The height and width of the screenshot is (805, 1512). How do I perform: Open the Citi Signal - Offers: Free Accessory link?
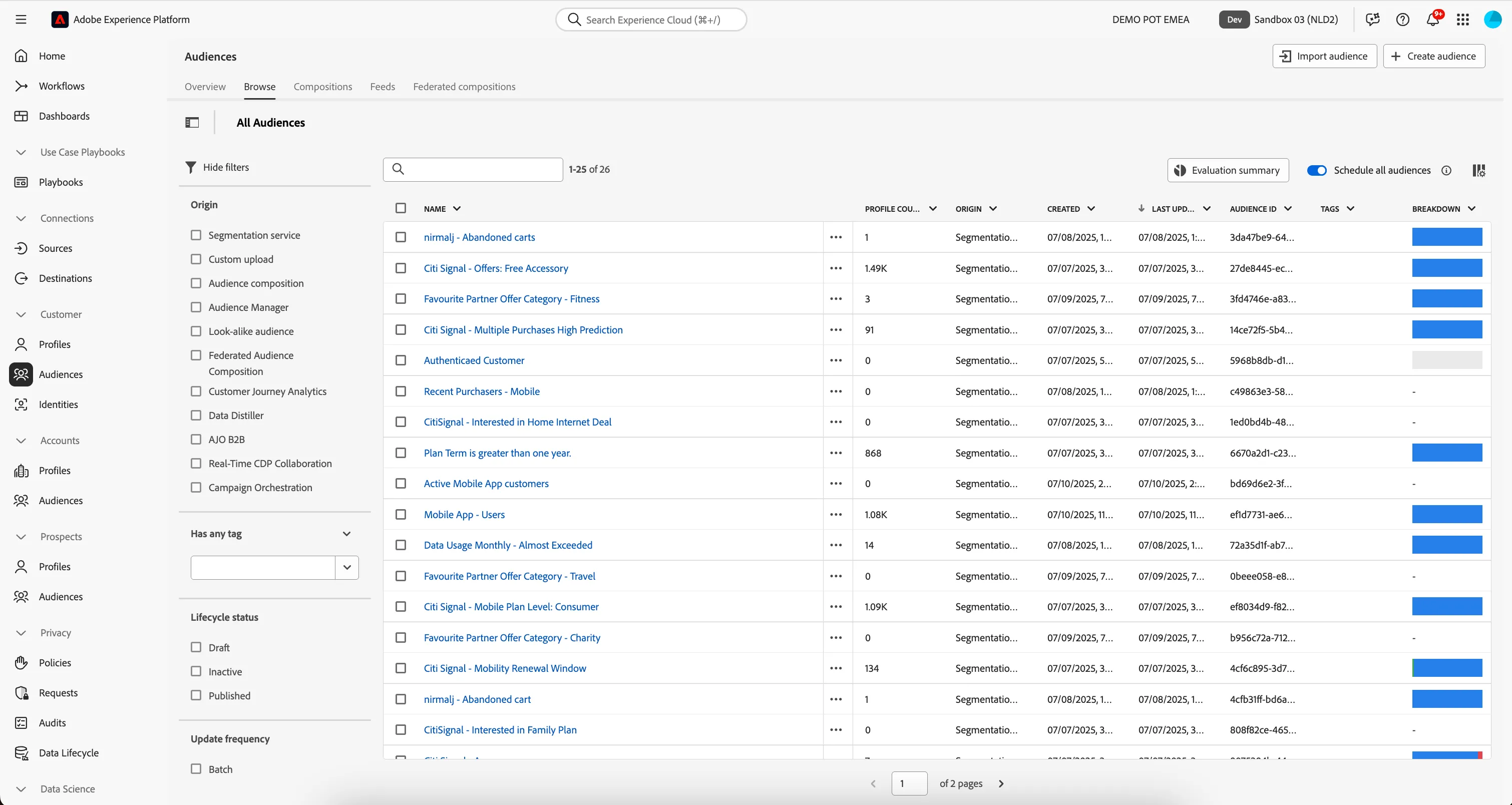(x=495, y=268)
